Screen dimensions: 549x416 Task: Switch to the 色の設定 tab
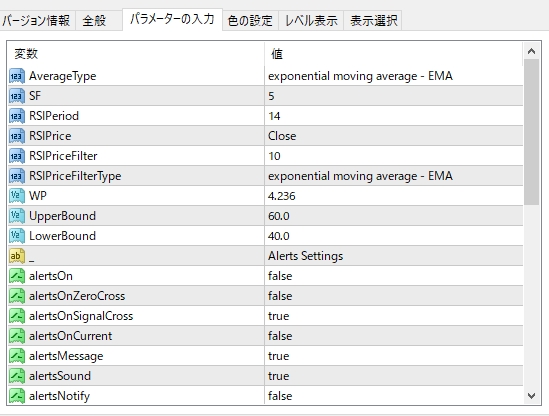[x=250, y=21]
